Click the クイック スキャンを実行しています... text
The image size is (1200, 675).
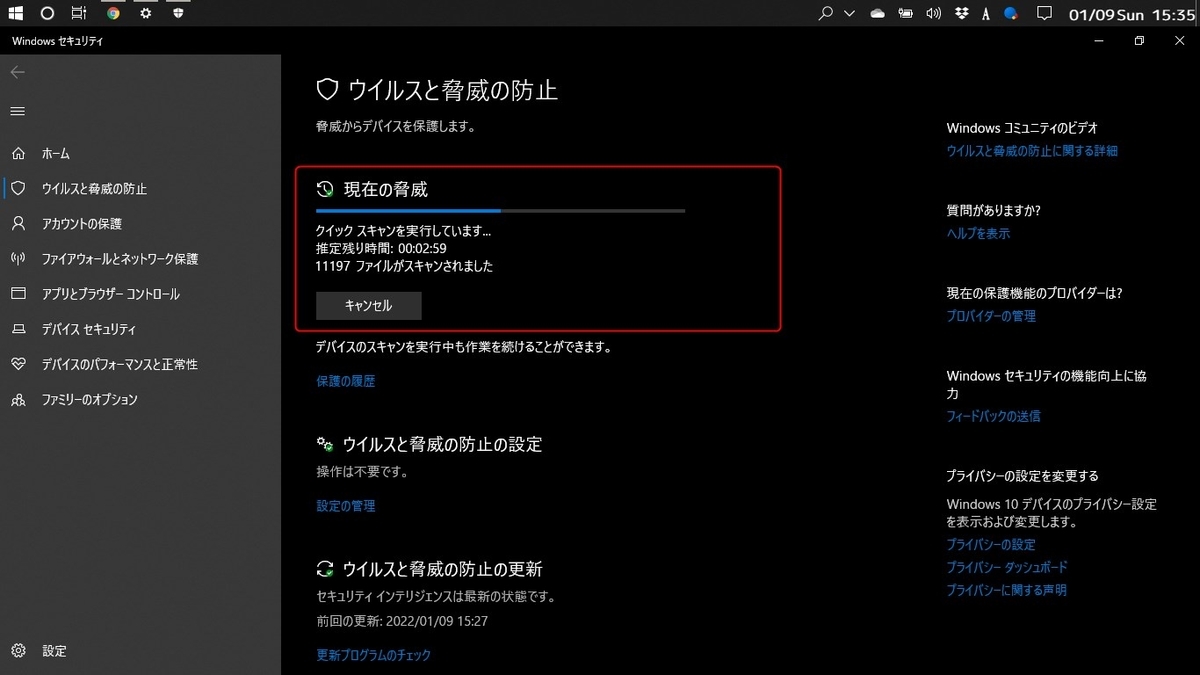coord(403,230)
